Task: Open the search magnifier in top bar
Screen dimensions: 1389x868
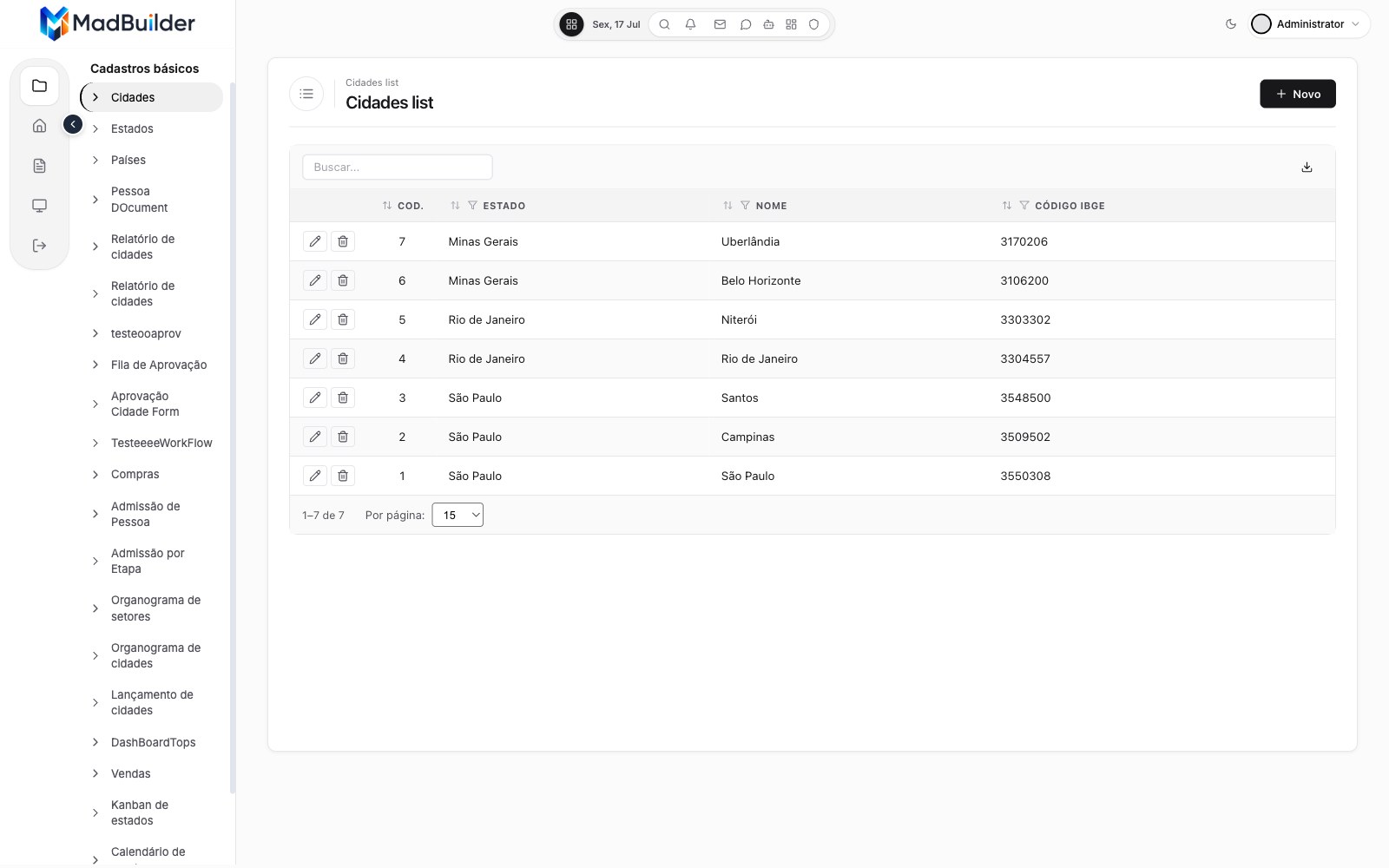Action: 664,24
